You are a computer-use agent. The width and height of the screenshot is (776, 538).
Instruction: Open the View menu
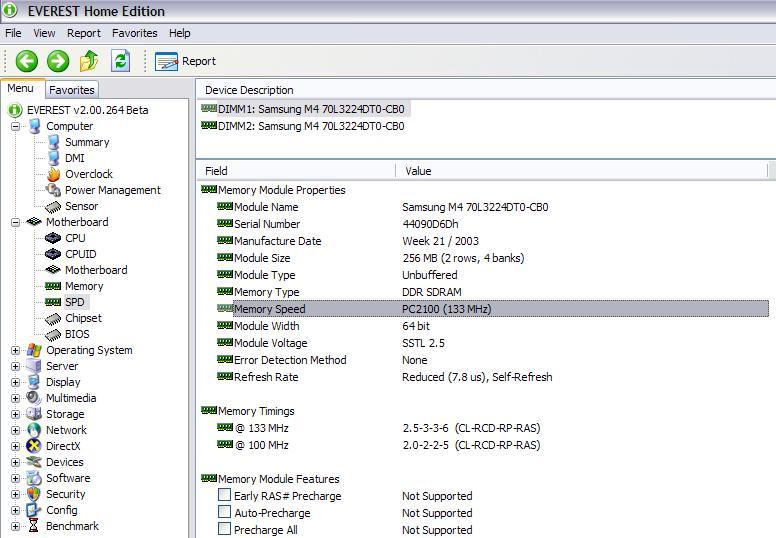point(44,33)
